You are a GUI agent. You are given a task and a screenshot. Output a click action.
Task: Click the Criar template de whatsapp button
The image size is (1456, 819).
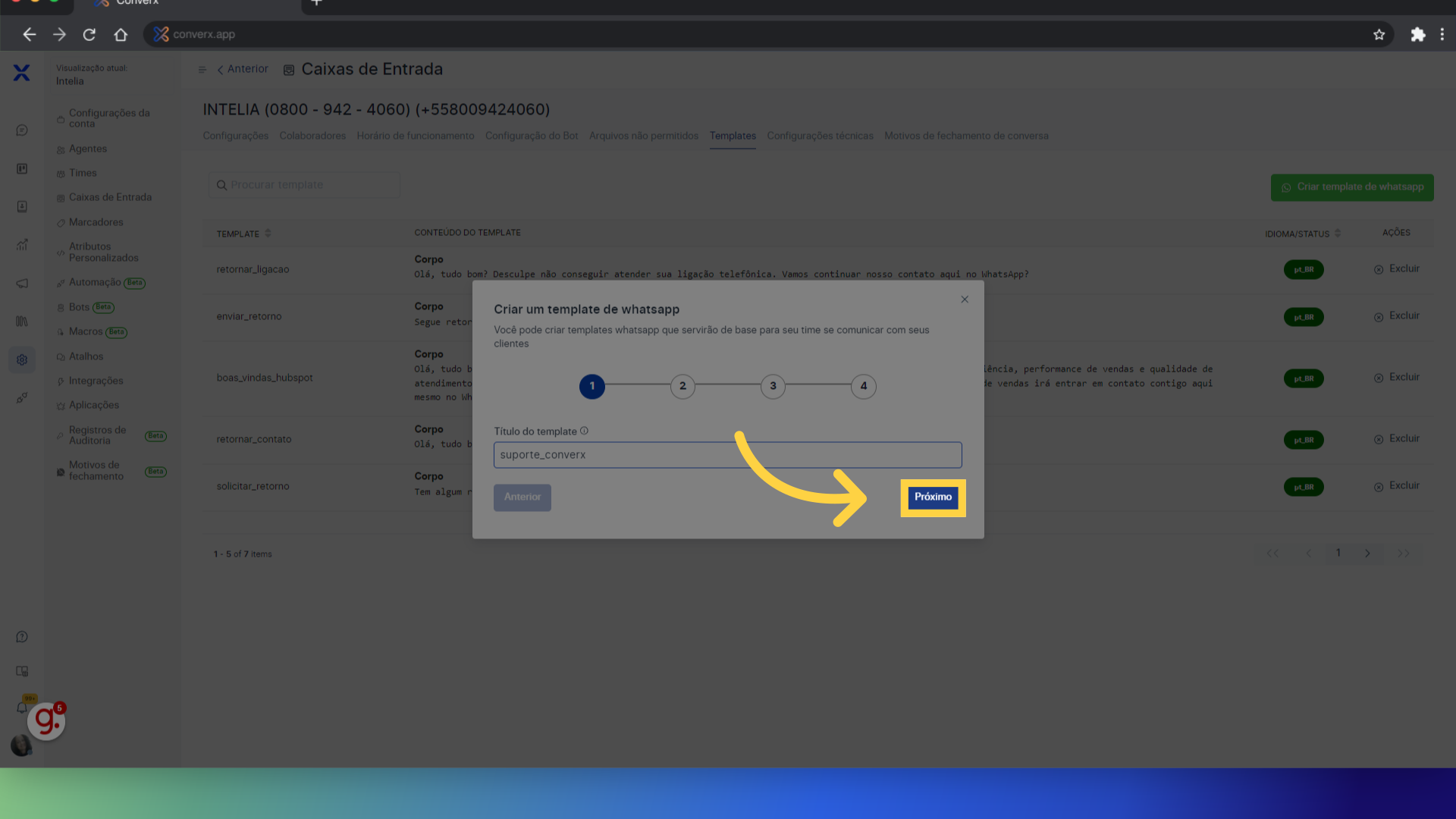(x=1352, y=187)
